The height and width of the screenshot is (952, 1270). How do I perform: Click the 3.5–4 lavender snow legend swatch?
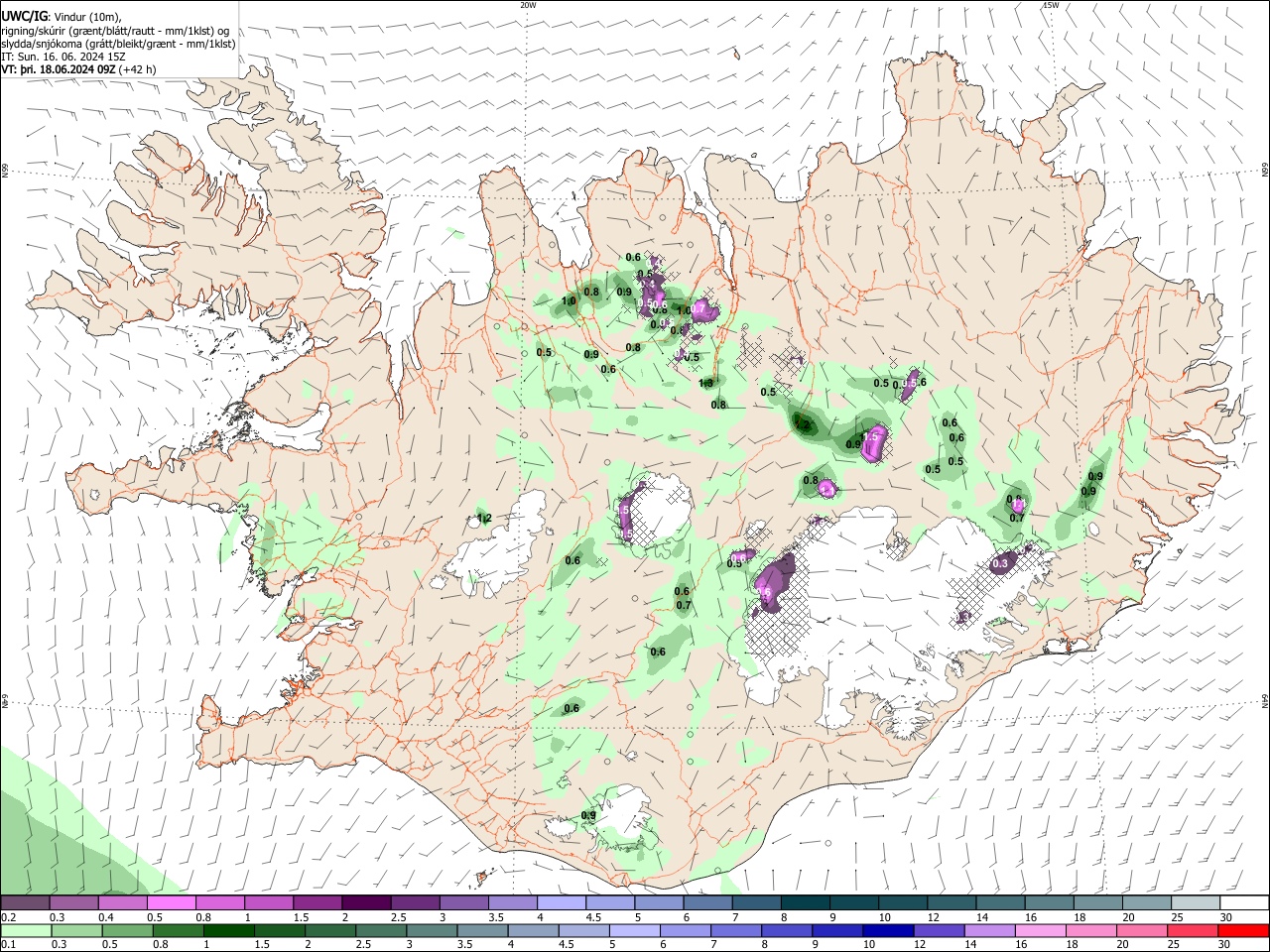513,902
